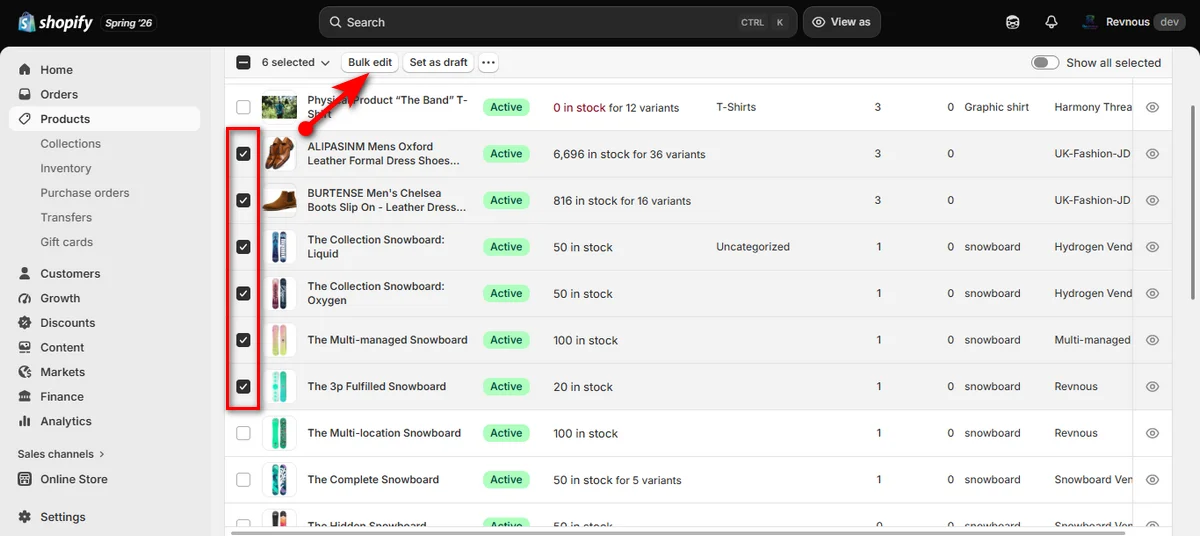Preview ALIPASINM Oxford shoes with eye icon

click(x=1152, y=154)
